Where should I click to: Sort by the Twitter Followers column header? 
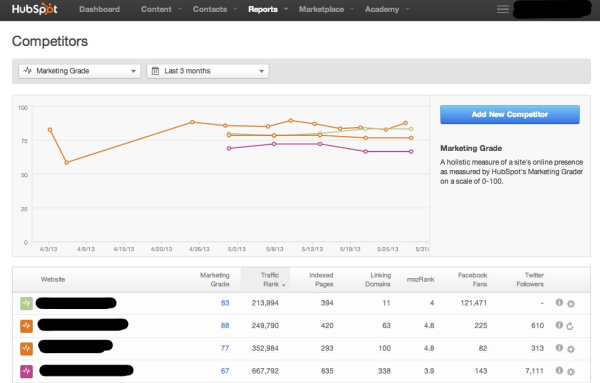(x=530, y=280)
